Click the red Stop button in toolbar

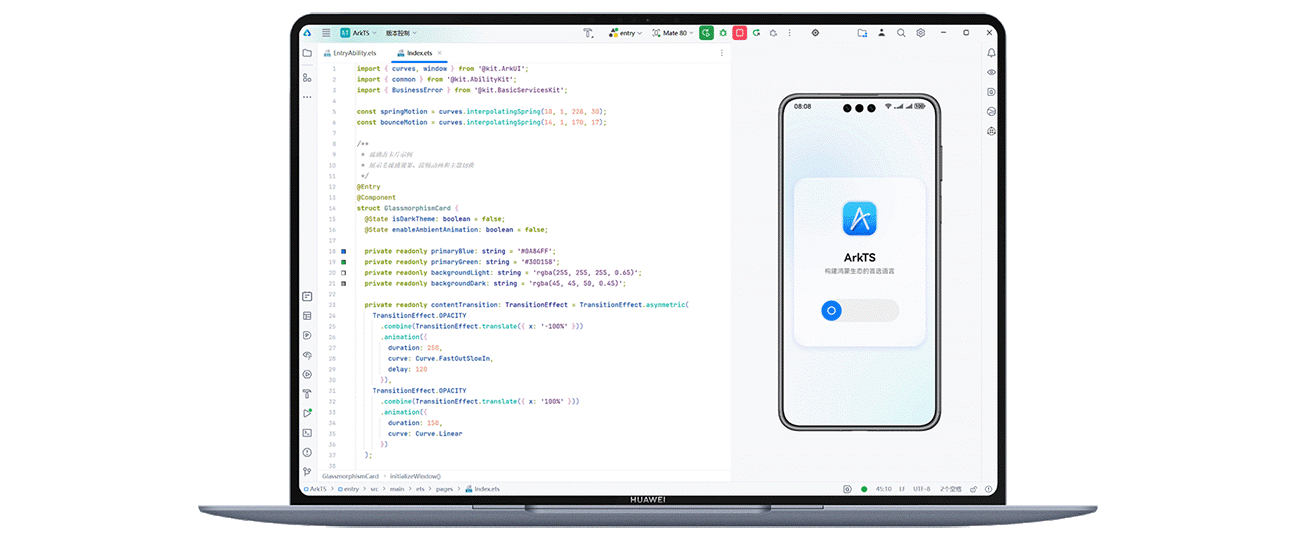[740, 33]
